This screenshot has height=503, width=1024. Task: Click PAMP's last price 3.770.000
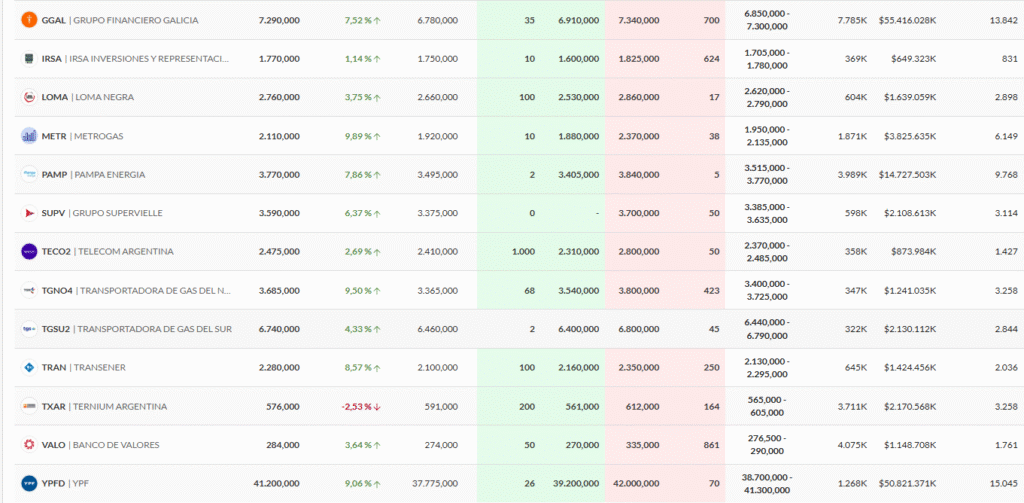click(278, 174)
